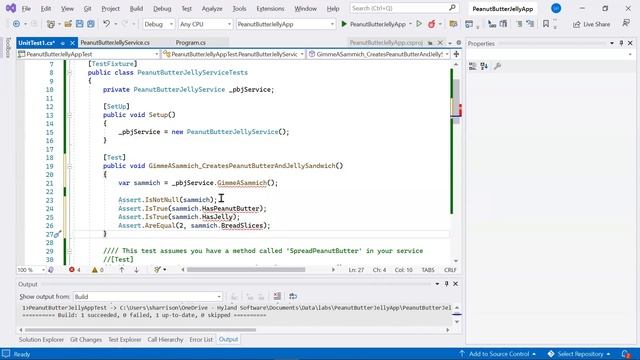This screenshot has height=360, width=640.
Task: Click the uncomment lines icon
Action: pyautogui.click(x=530, y=24)
